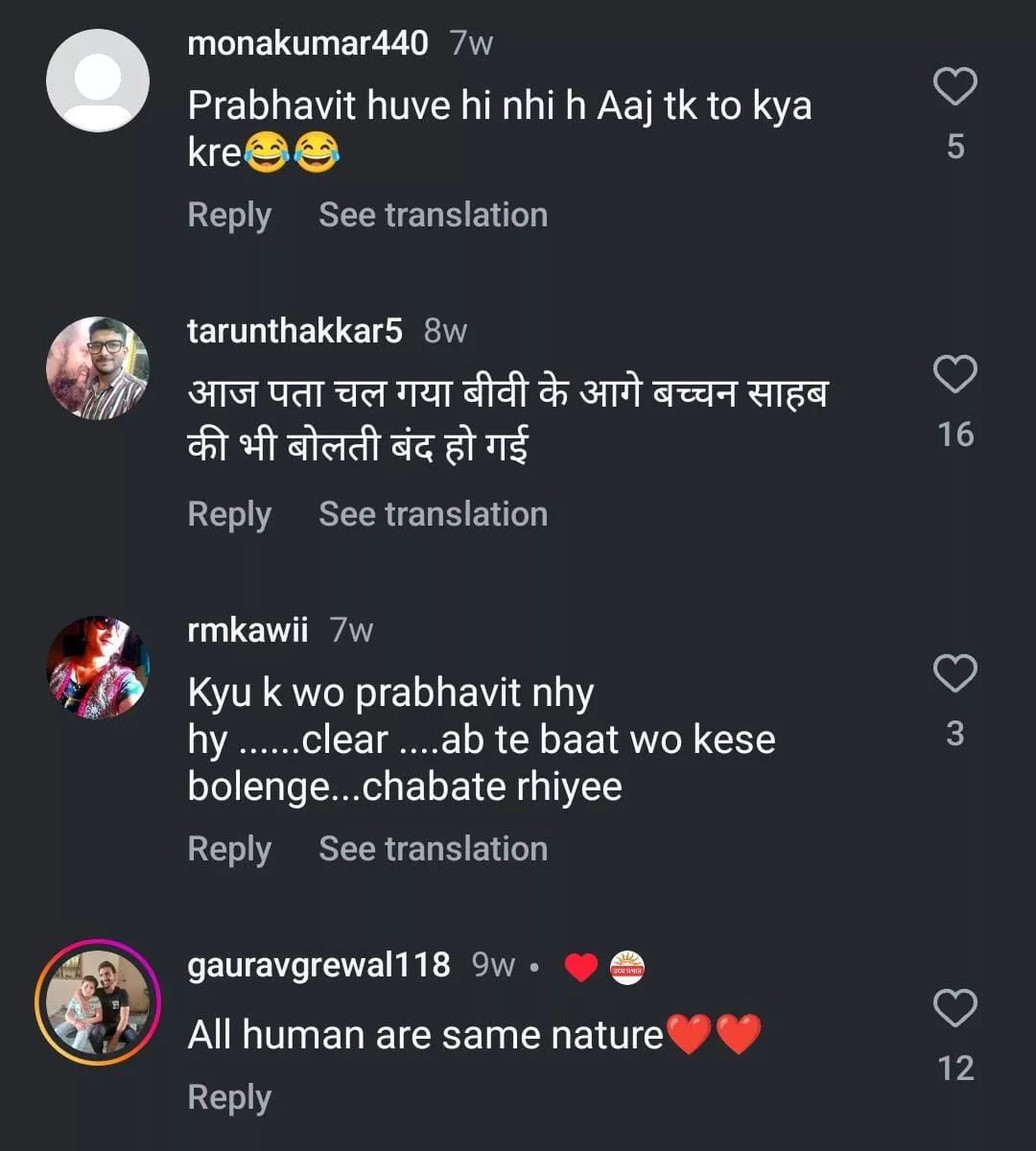This screenshot has width=1036, height=1151.
Task: See translation of rmkawii's comment
Action: tap(433, 849)
